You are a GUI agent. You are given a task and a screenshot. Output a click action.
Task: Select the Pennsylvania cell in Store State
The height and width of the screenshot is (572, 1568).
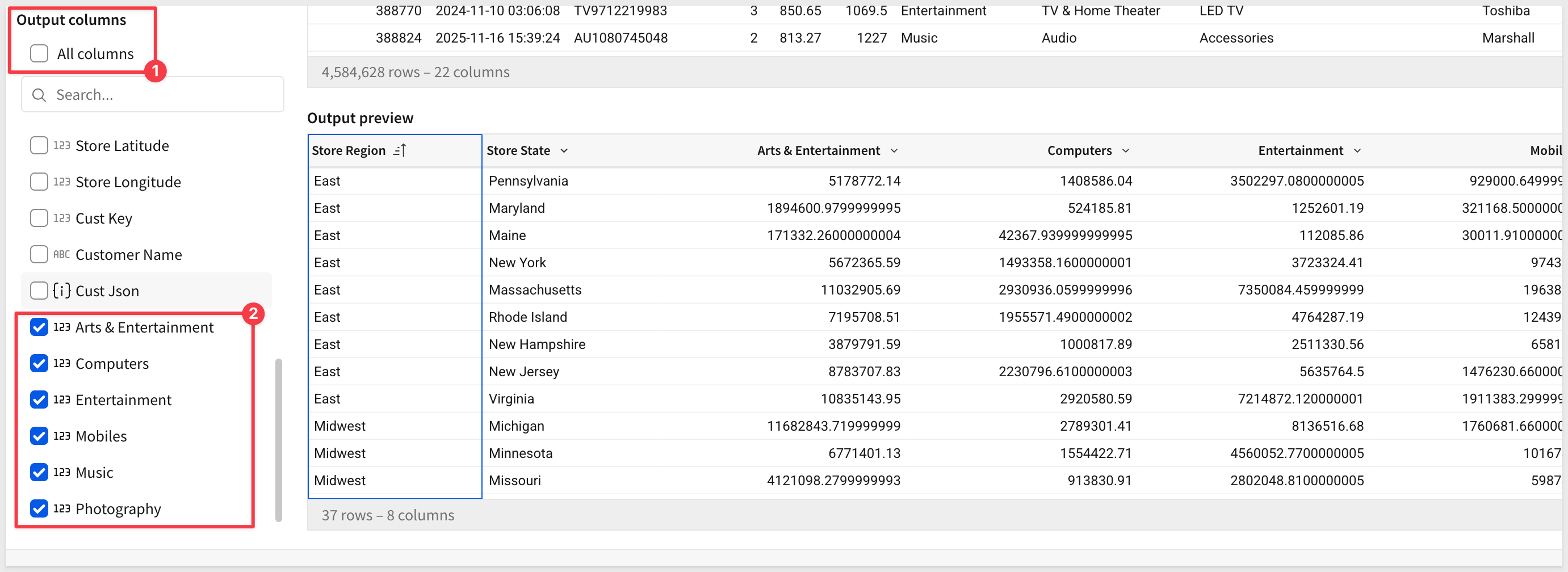coord(529,180)
